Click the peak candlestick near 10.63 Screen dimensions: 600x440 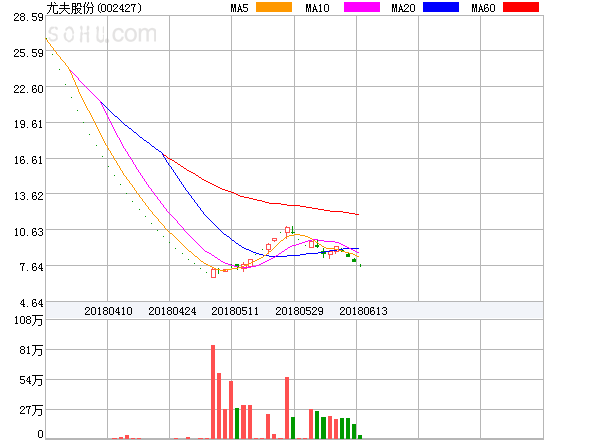click(287, 230)
